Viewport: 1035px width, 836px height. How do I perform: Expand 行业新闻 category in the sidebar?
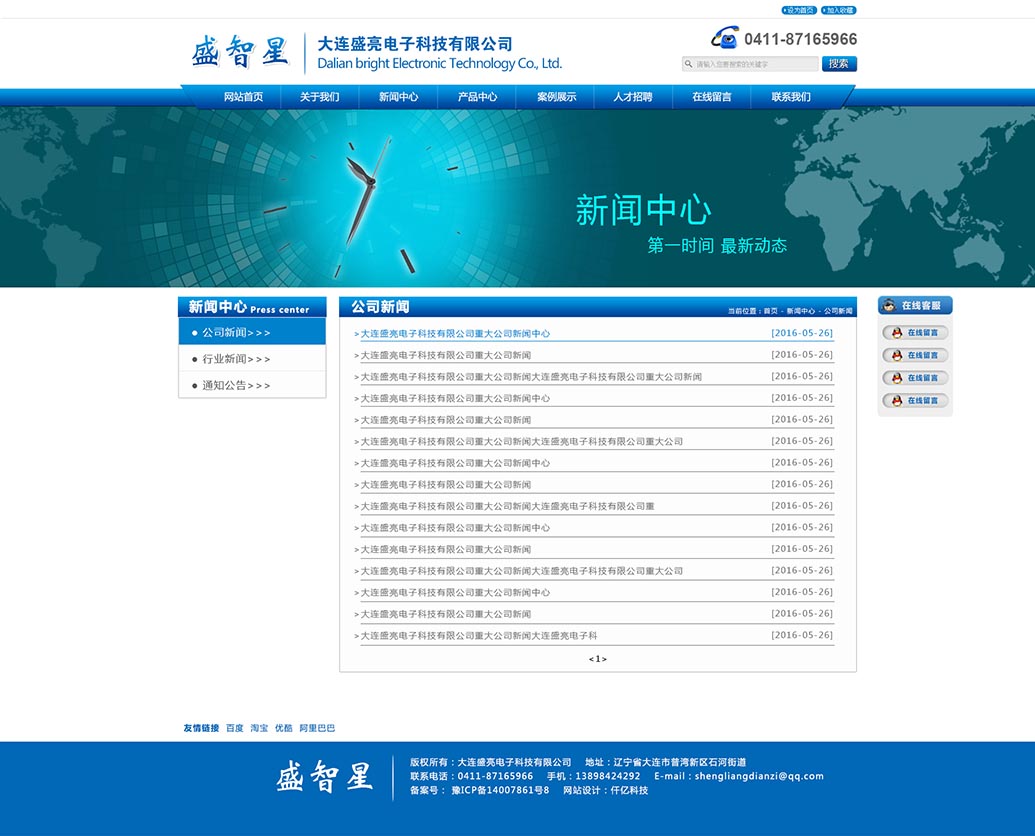[236, 359]
